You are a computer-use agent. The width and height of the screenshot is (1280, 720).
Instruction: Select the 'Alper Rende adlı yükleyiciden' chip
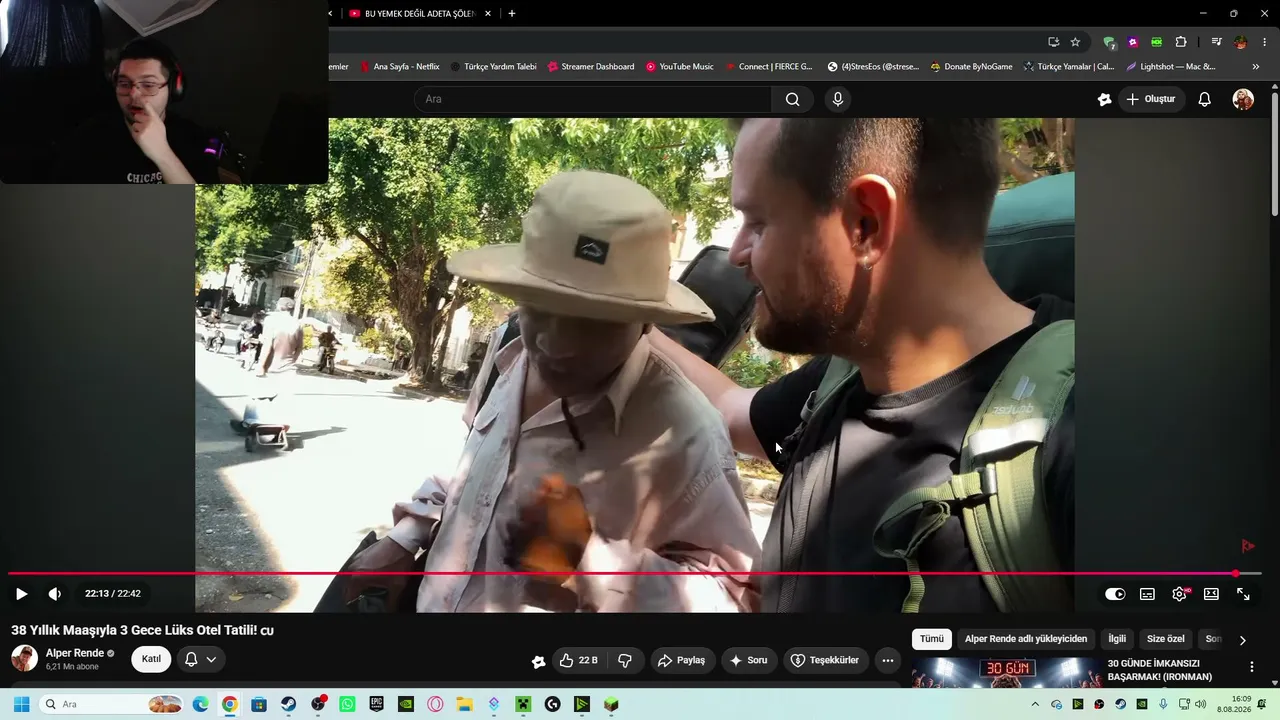coord(1025,639)
